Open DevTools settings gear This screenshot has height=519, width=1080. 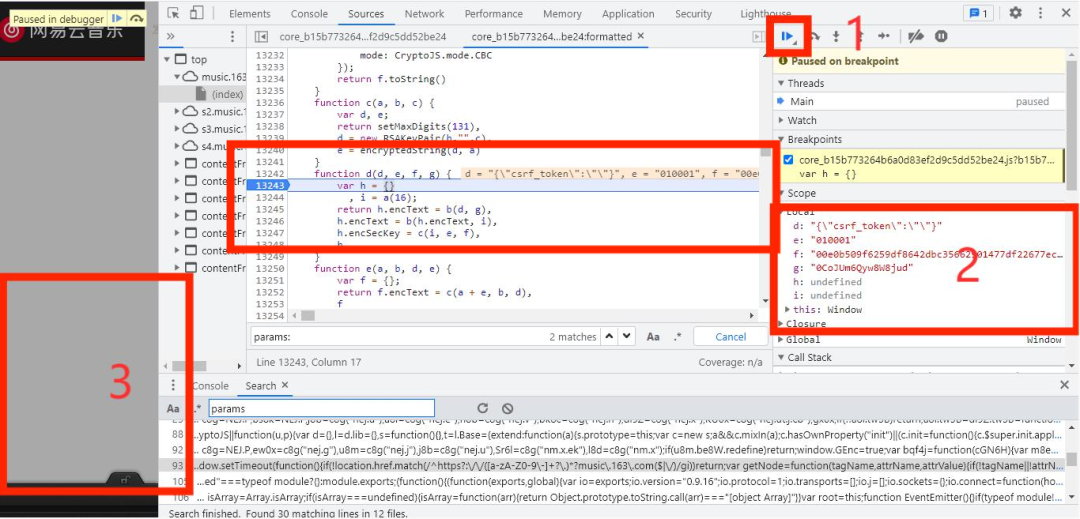[x=1015, y=13]
